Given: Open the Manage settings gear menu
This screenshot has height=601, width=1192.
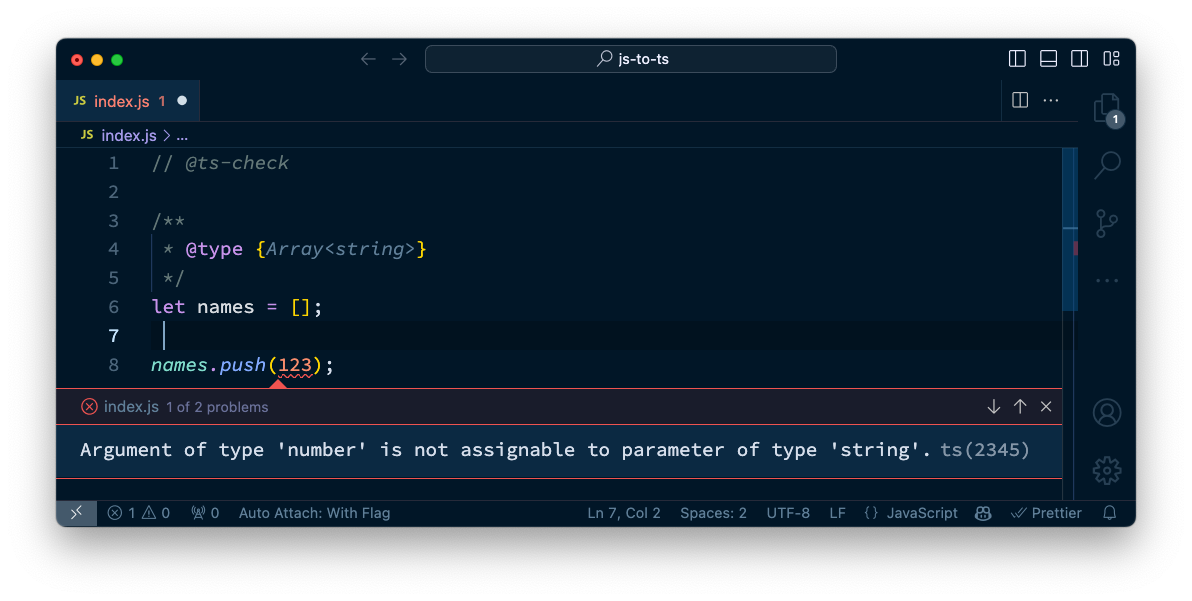Looking at the screenshot, I should coord(1107,470).
